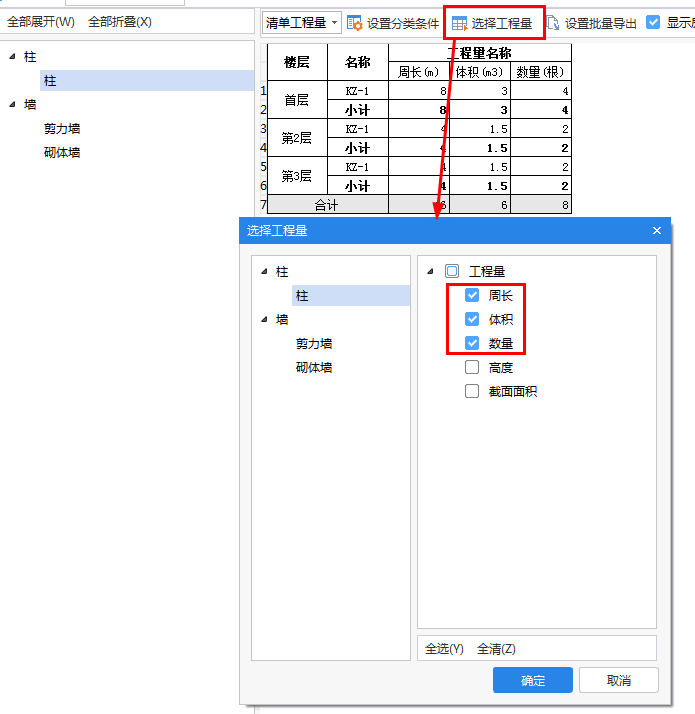Click the 取消 button
Viewport: 695px width, 714px height.
(619, 680)
